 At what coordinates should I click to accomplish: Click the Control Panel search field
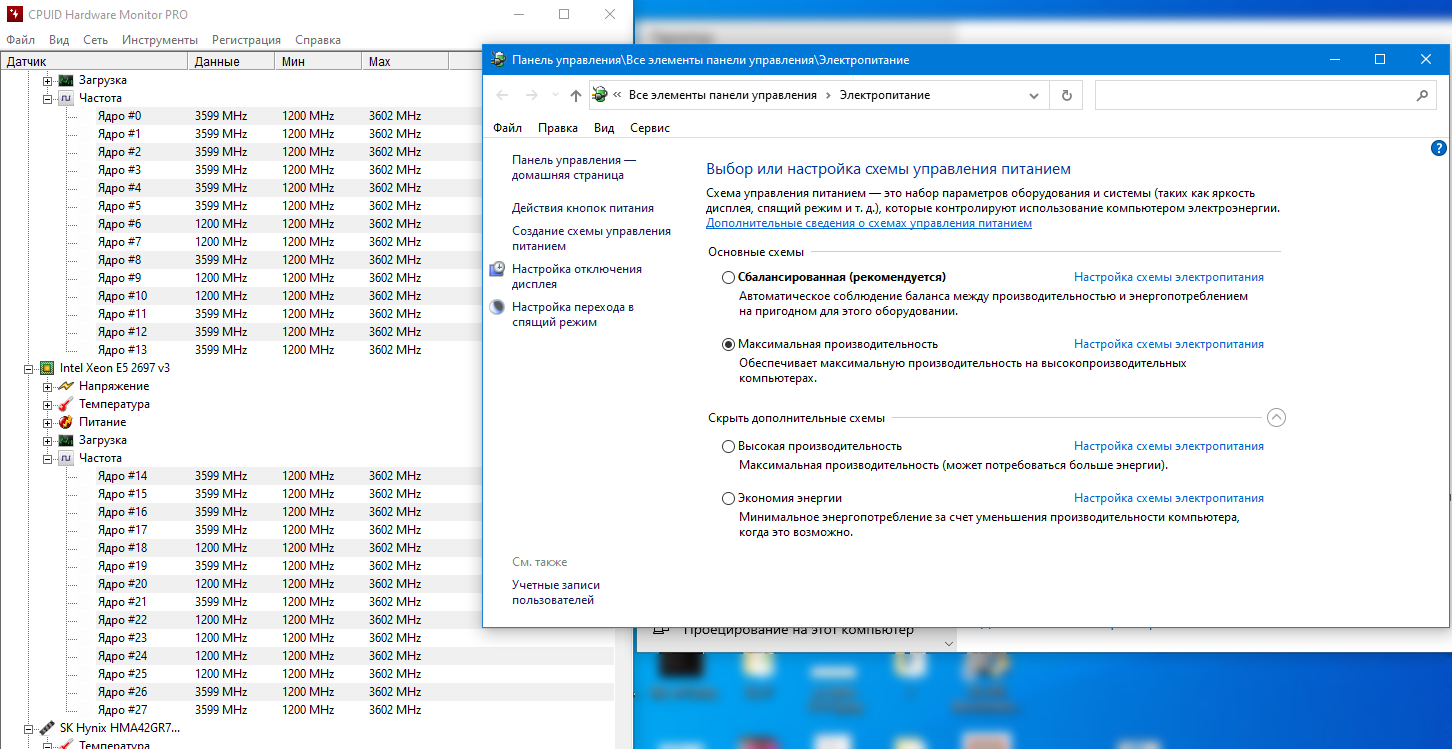click(1266, 95)
